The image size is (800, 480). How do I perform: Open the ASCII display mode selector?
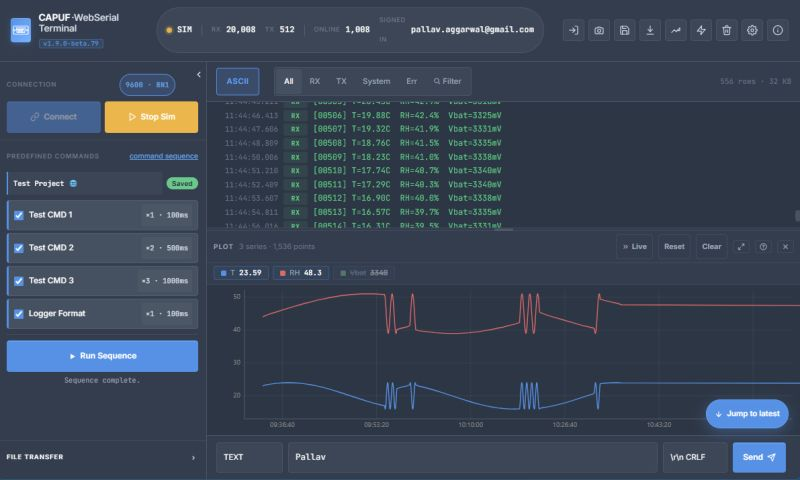pyautogui.click(x=238, y=82)
